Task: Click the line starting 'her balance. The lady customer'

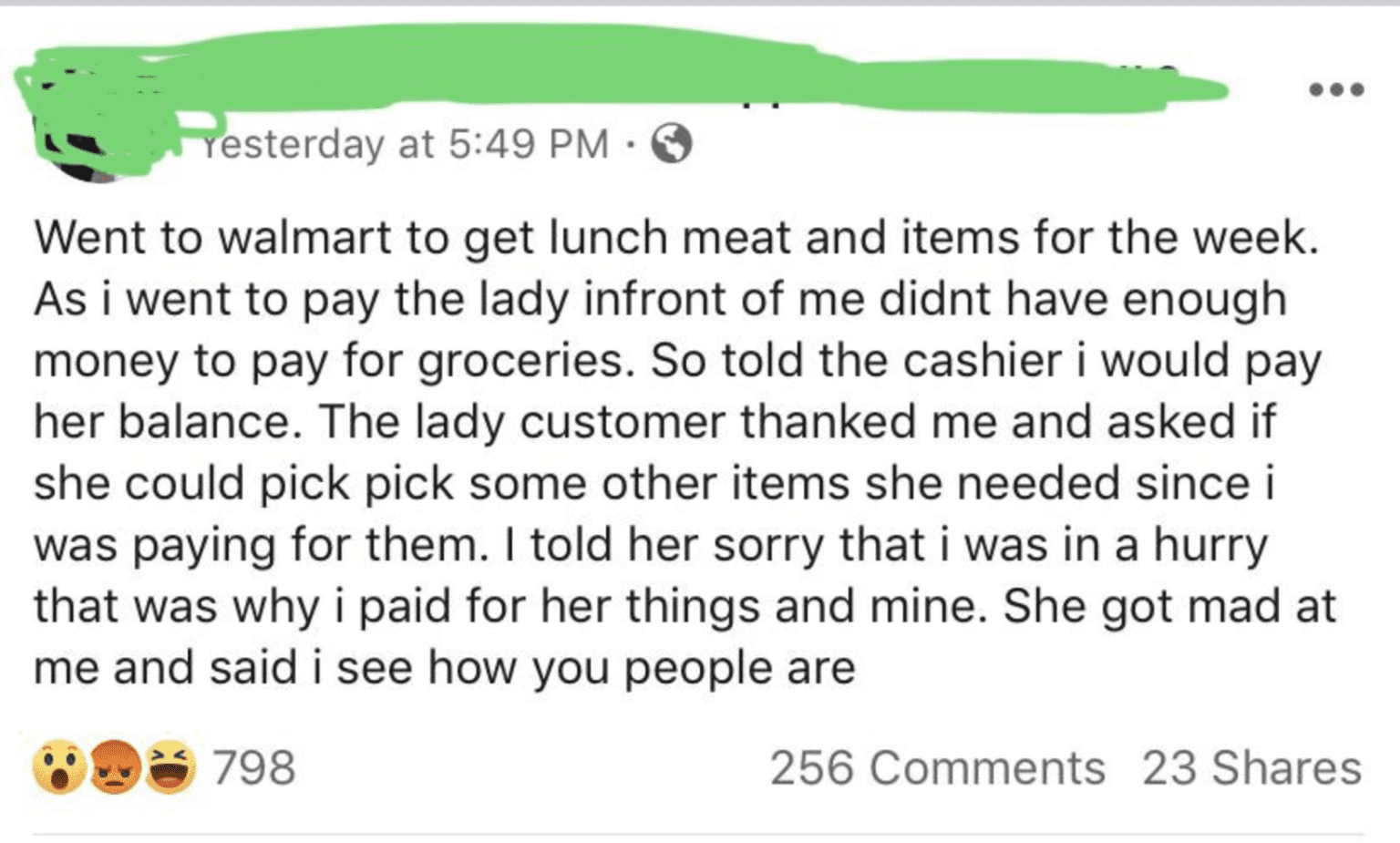Action: (x=655, y=422)
